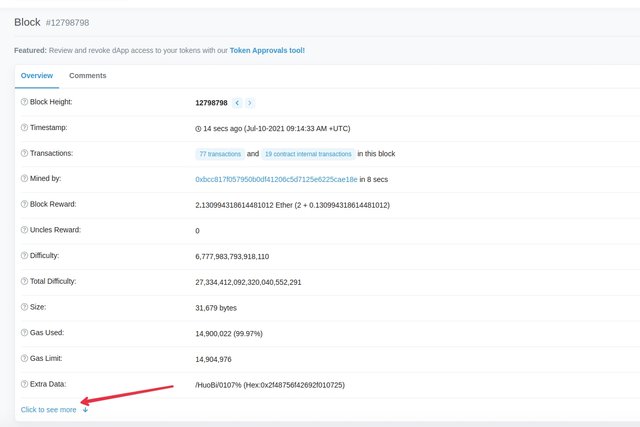Select the /HuoBi/0107% extra data text
The image size is (640, 427).
coord(218,385)
